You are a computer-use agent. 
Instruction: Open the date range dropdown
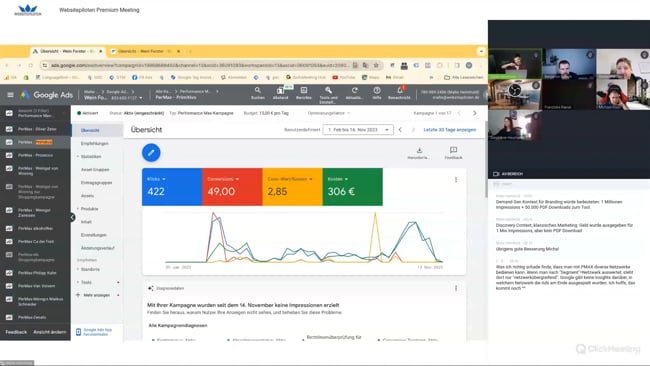(x=358, y=130)
